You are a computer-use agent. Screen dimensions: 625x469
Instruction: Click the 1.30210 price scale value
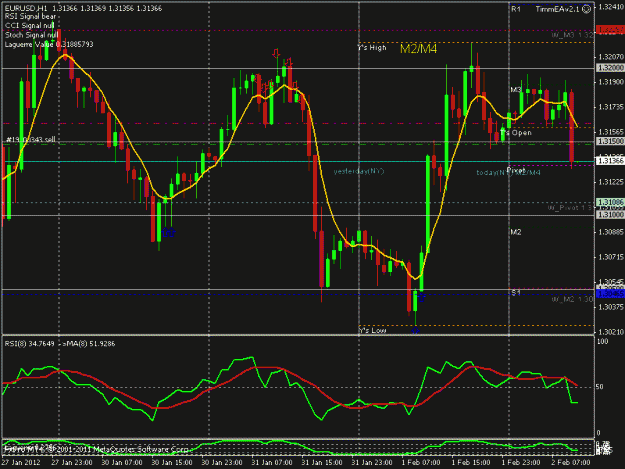coord(611,332)
